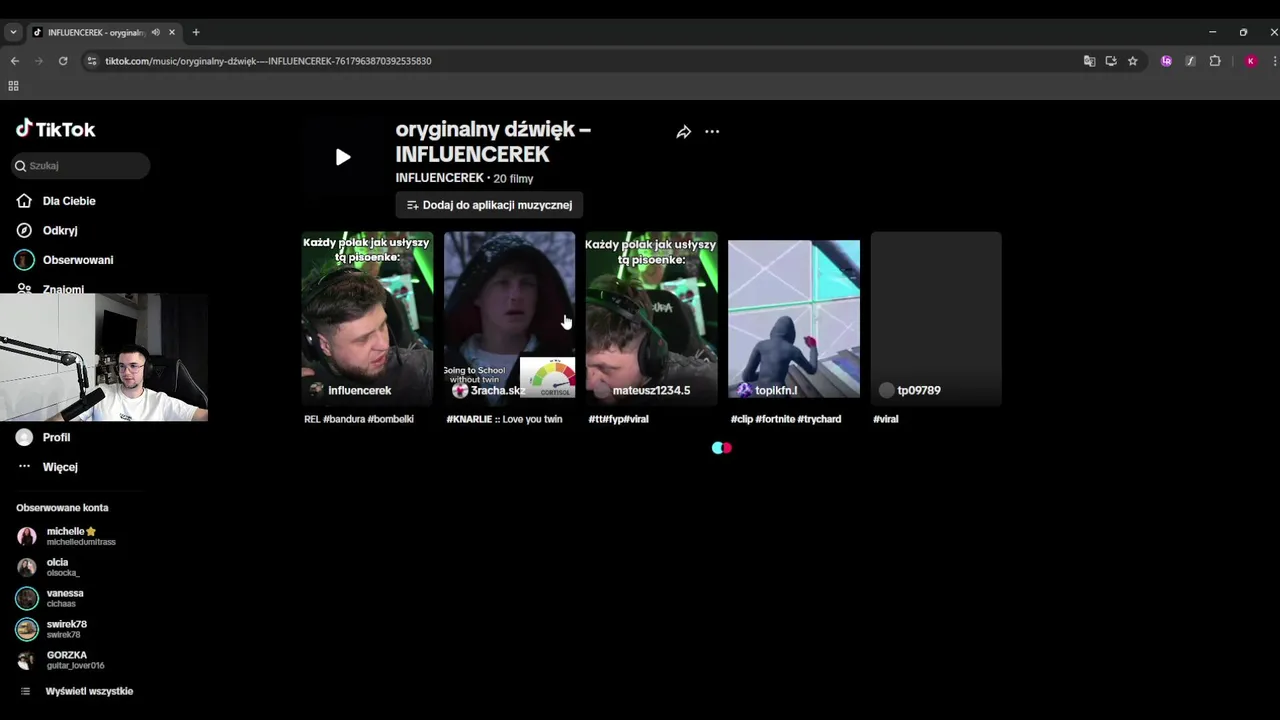Close the INFLUENCEREK tab
The image size is (1280, 720).
click(171, 32)
